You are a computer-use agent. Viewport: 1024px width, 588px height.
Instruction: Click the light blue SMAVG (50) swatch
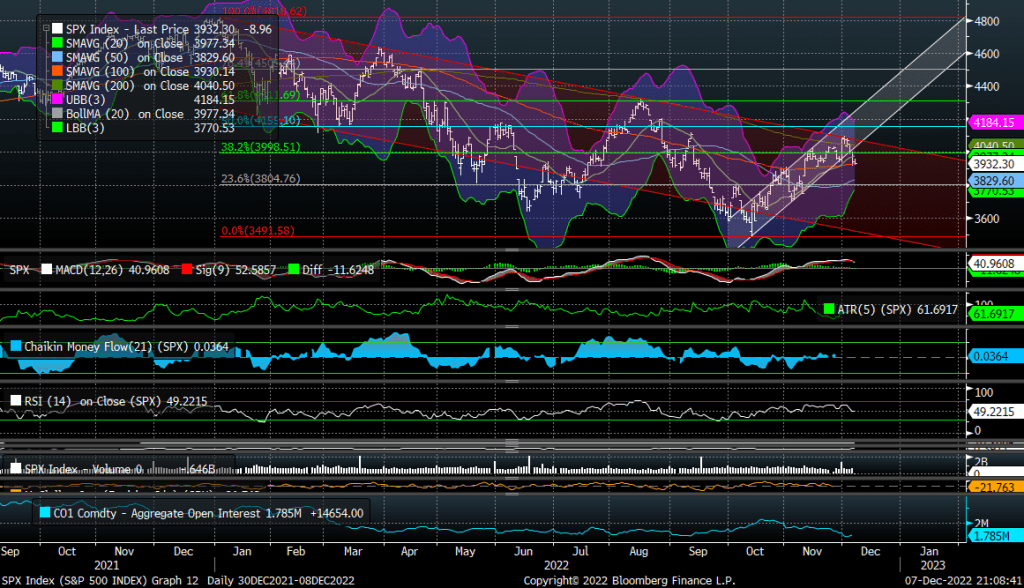click(57, 57)
